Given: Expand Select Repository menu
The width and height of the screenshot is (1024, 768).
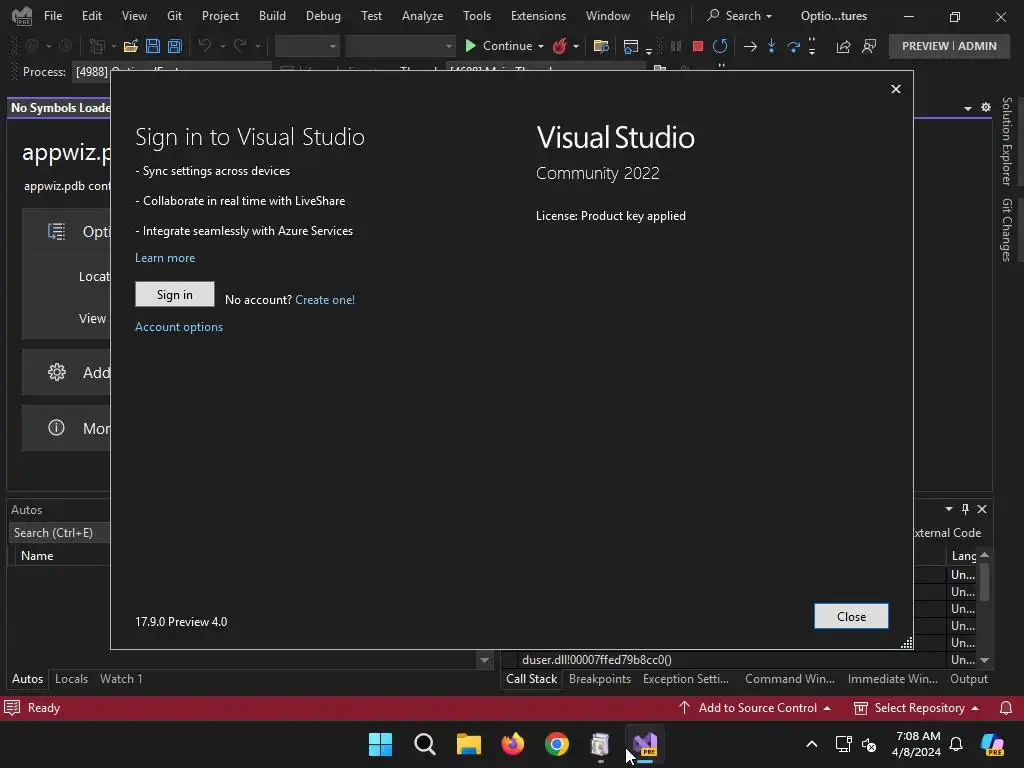Looking at the screenshot, I should coord(975,708).
